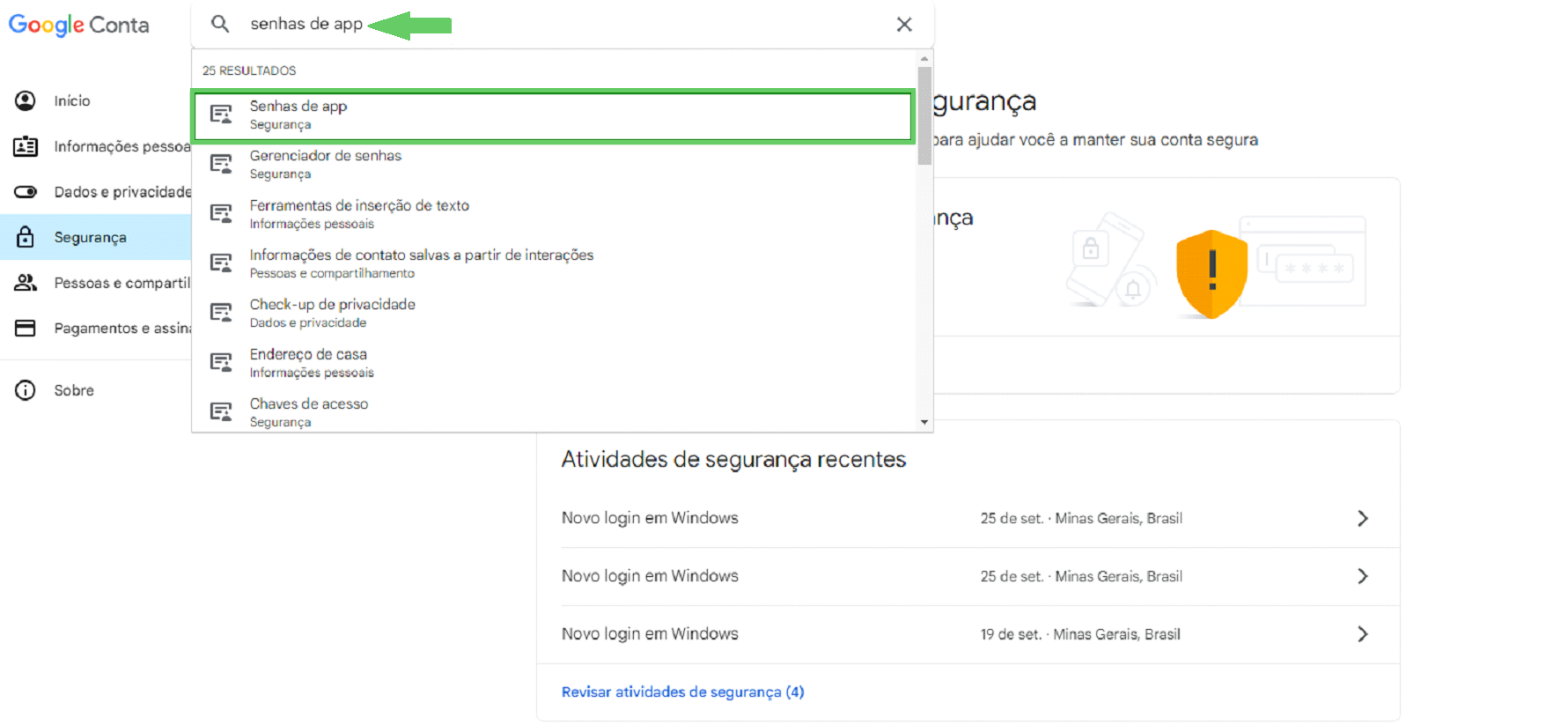Expand the 19 de set. login chevron
Screen dimensions: 1568x725
(x=1363, y=634)
